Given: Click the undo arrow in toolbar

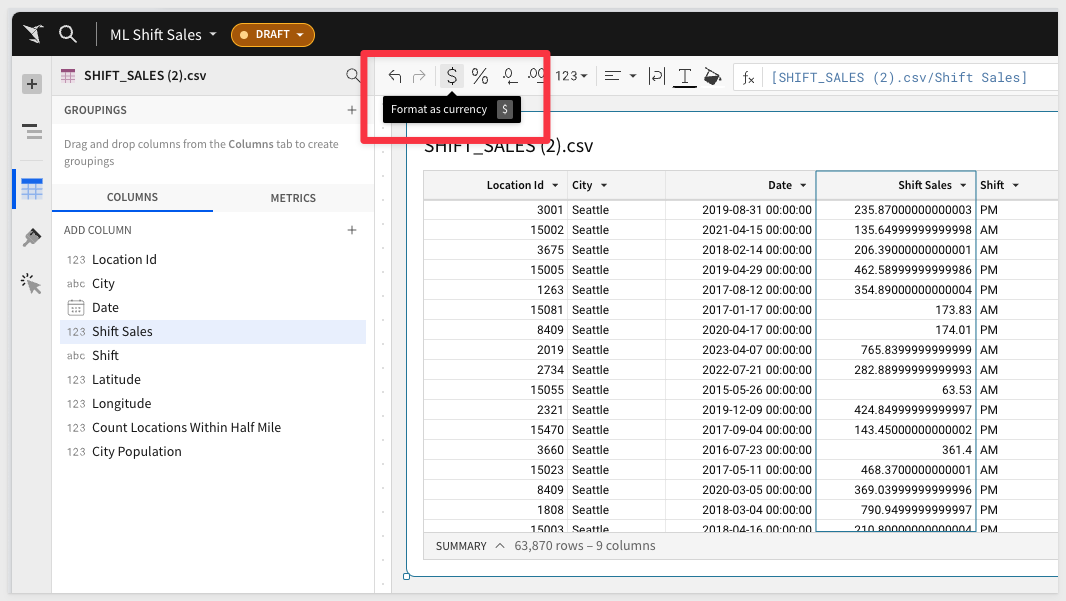Looking at the screenshot, I should click(x=395, y=76).
